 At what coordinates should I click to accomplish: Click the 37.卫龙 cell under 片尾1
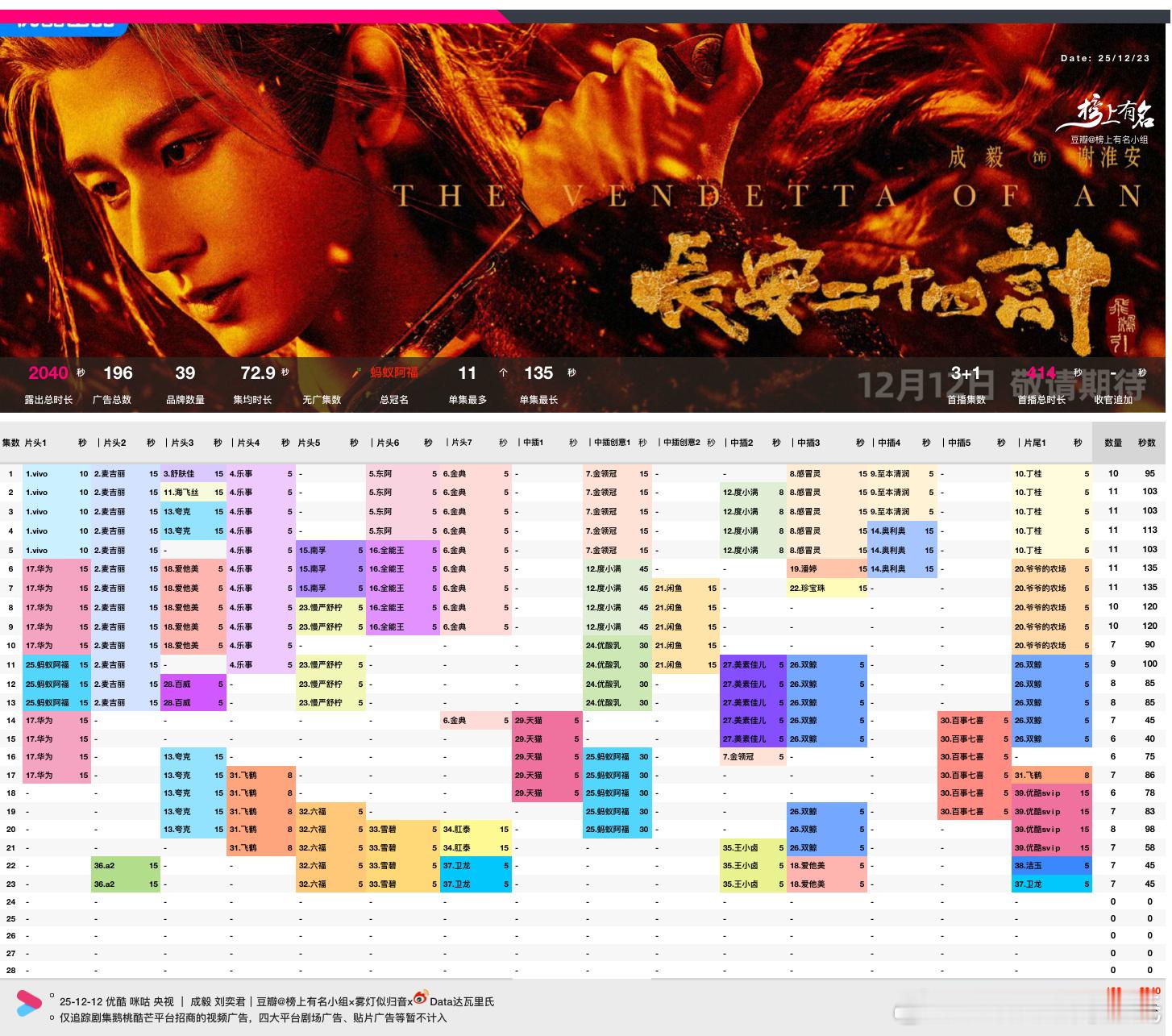click(1053, 884)
